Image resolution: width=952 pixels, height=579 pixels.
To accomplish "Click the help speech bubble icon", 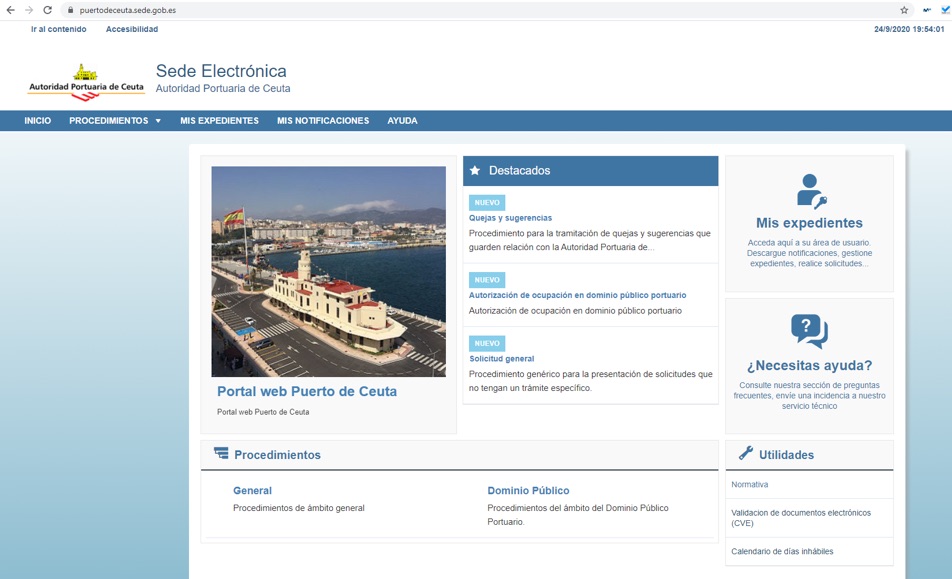I will (x=809, y=331).
